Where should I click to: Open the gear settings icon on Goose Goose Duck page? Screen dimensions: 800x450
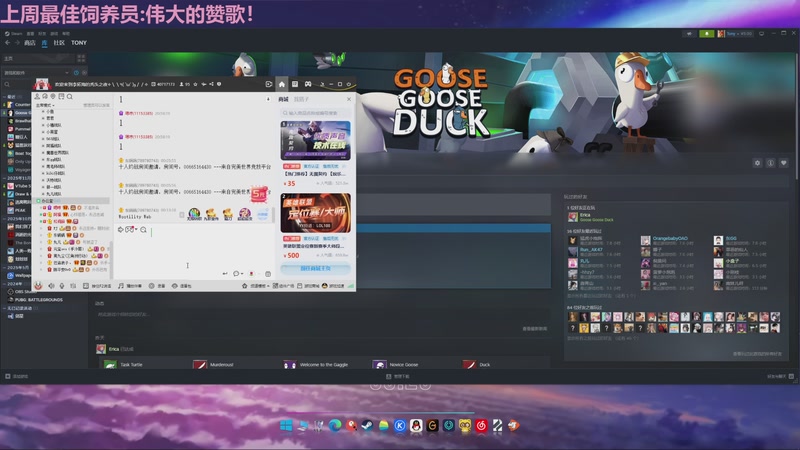point(758,163)
